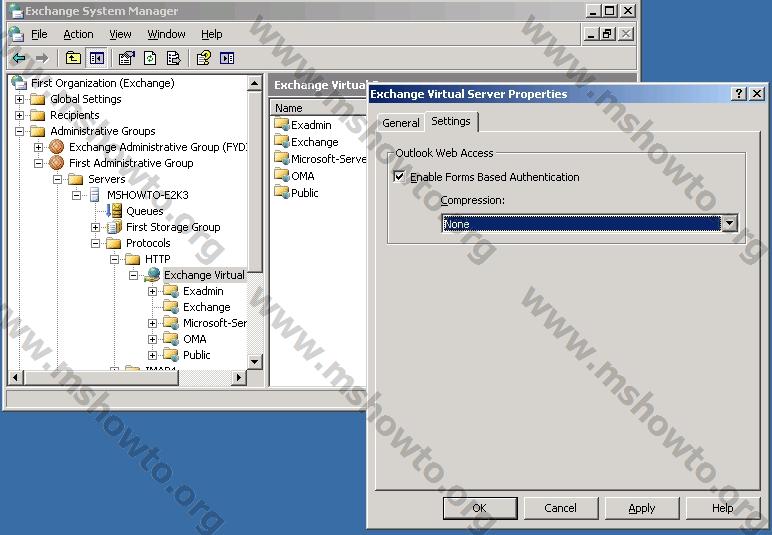Click the Properties toolbar icon
Image resolution: width=772 pixels, height=535 pixels.
coord(127,58)
